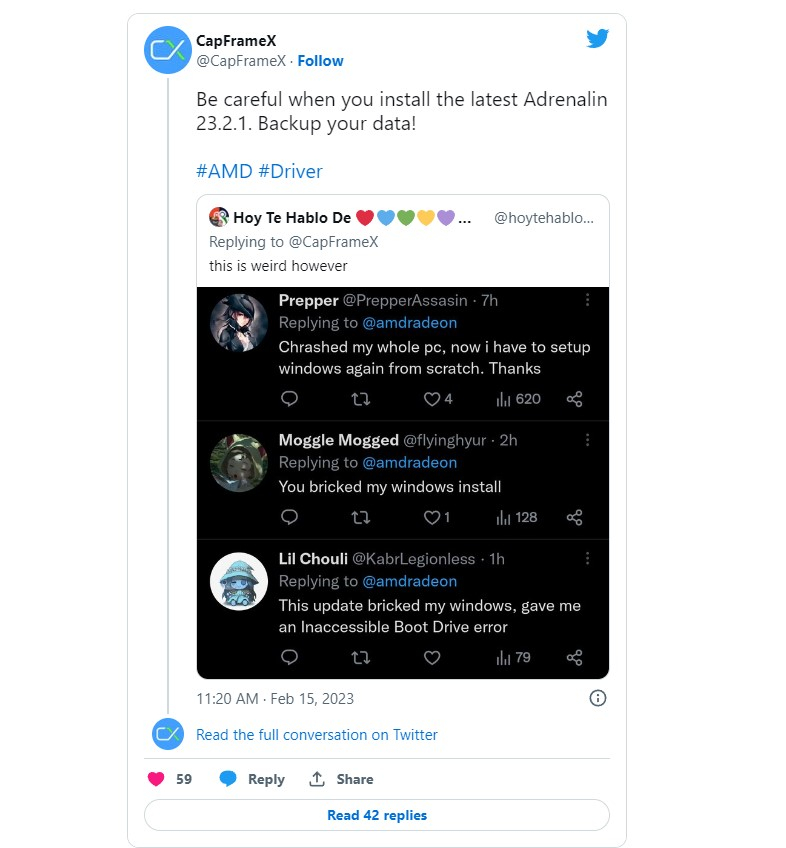Click reply bubble under Prepper's tweet
This screenshot has height=848, width=786.
(x=289, y=399)
